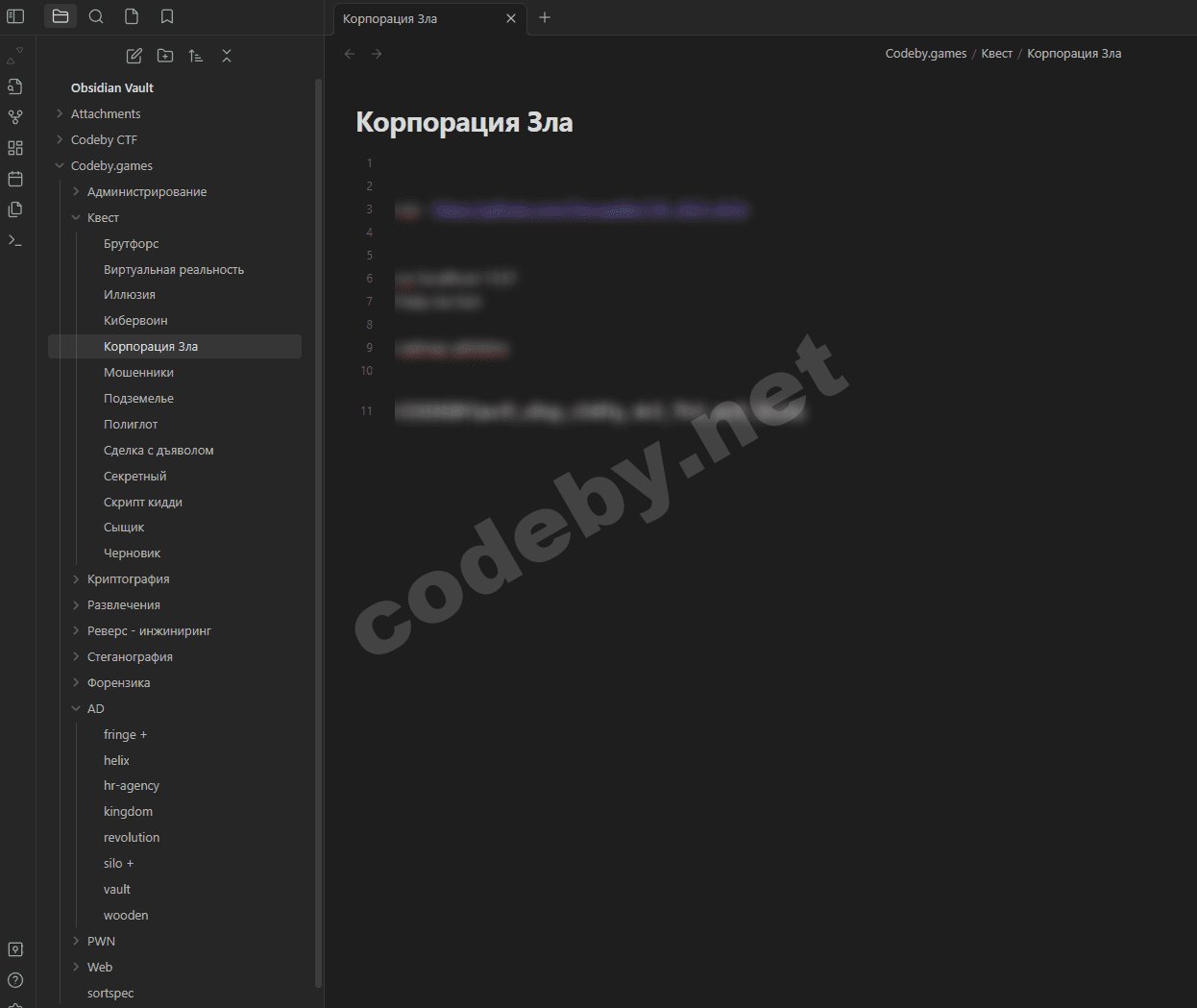Expand the Attachments folder chevron
The image size is (1197, 1008).
click(x=60, y=113)
